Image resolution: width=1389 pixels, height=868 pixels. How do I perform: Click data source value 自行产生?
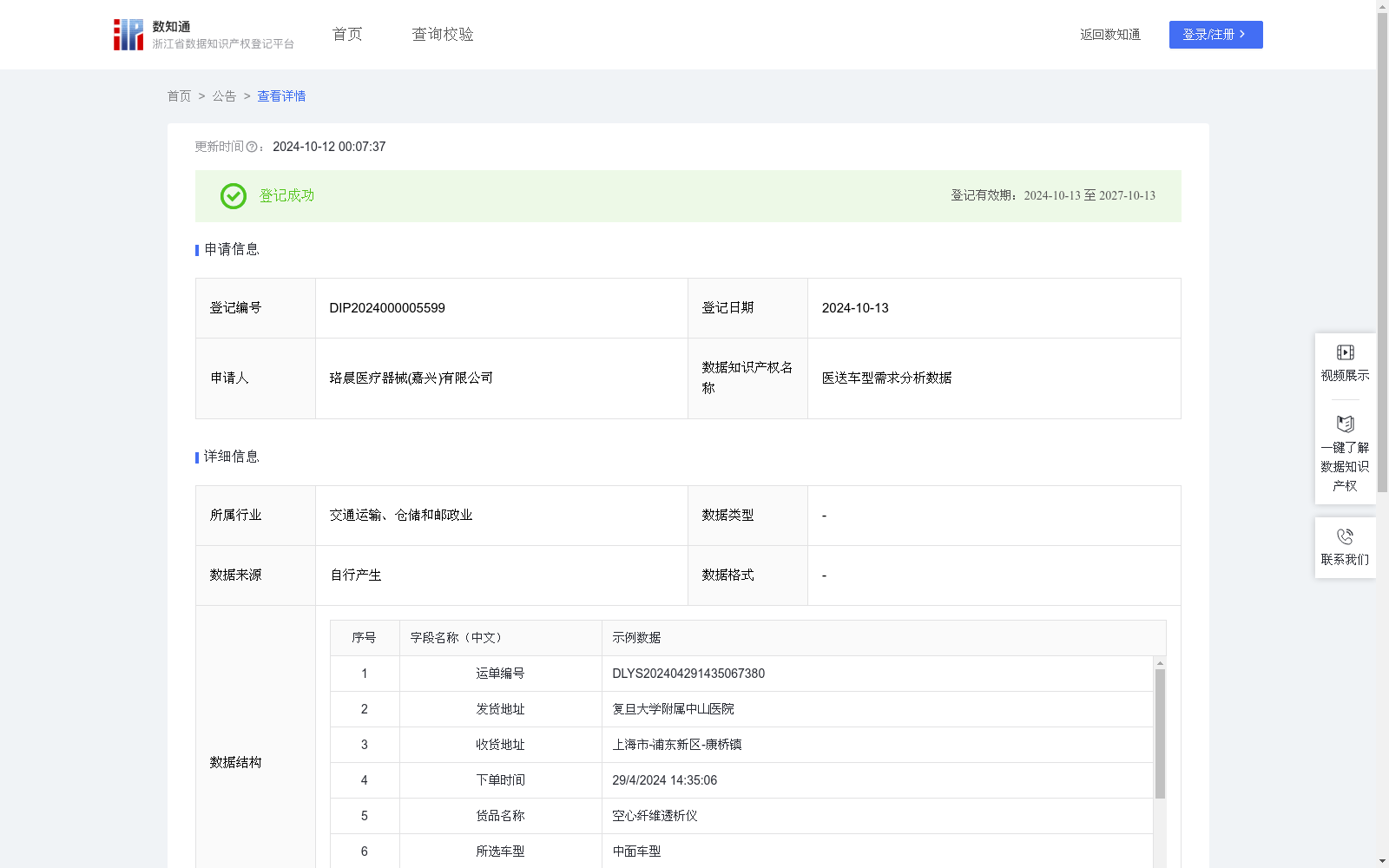point(356,575)
